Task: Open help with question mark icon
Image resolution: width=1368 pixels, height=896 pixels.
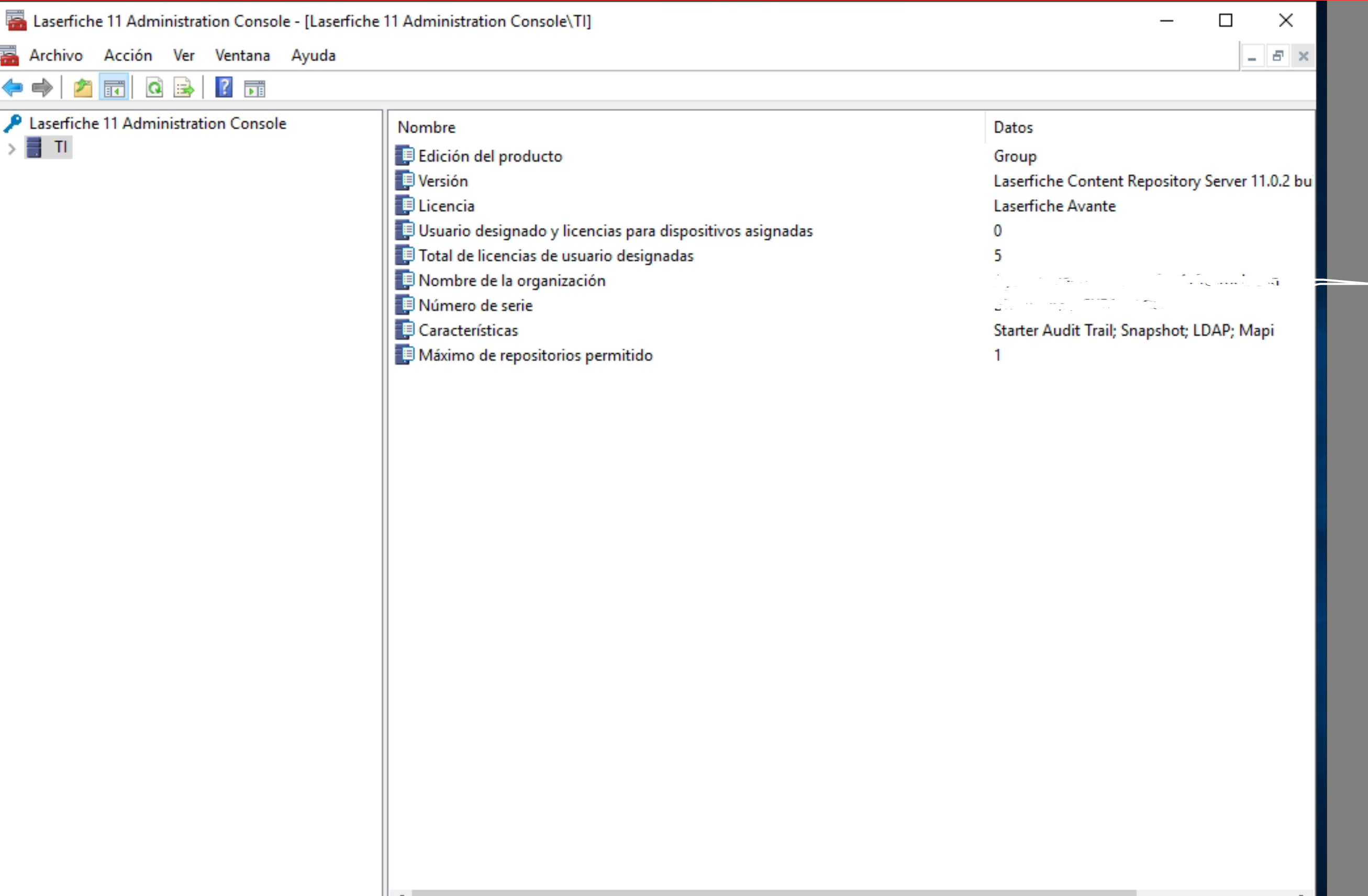Action: [x=224, y=87]
